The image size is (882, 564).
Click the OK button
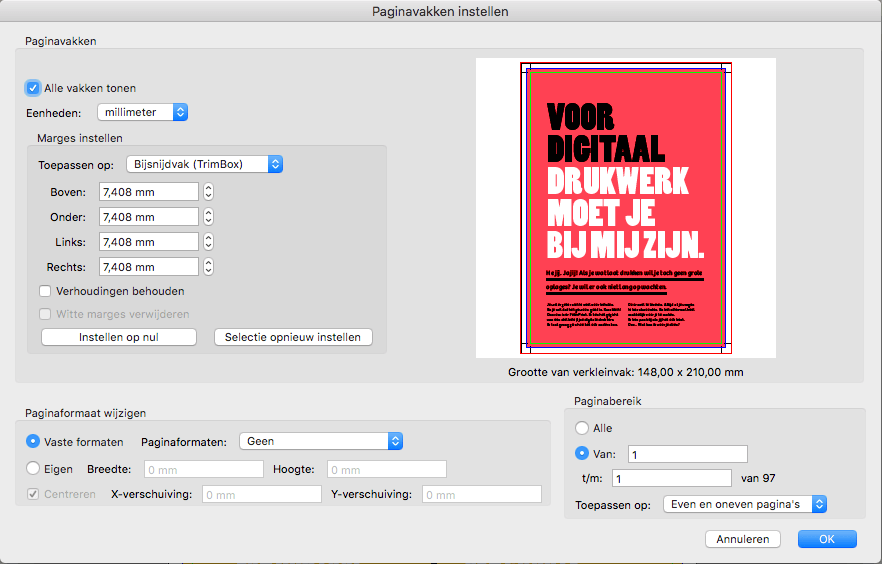pos(827,539)
